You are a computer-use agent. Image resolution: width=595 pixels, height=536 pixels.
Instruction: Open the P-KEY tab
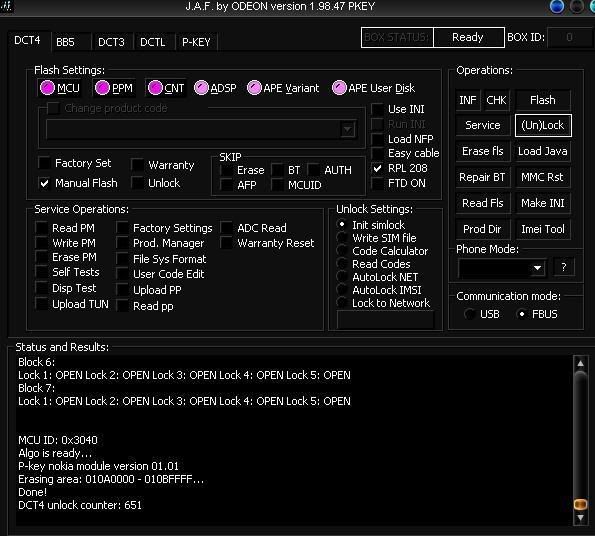click(x=196, y=42)
